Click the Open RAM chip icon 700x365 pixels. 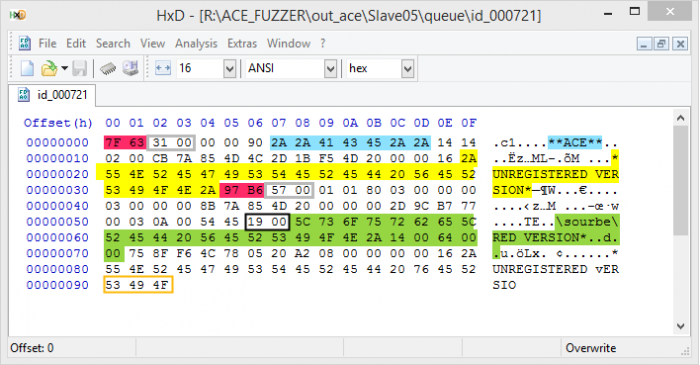[108, 68]
